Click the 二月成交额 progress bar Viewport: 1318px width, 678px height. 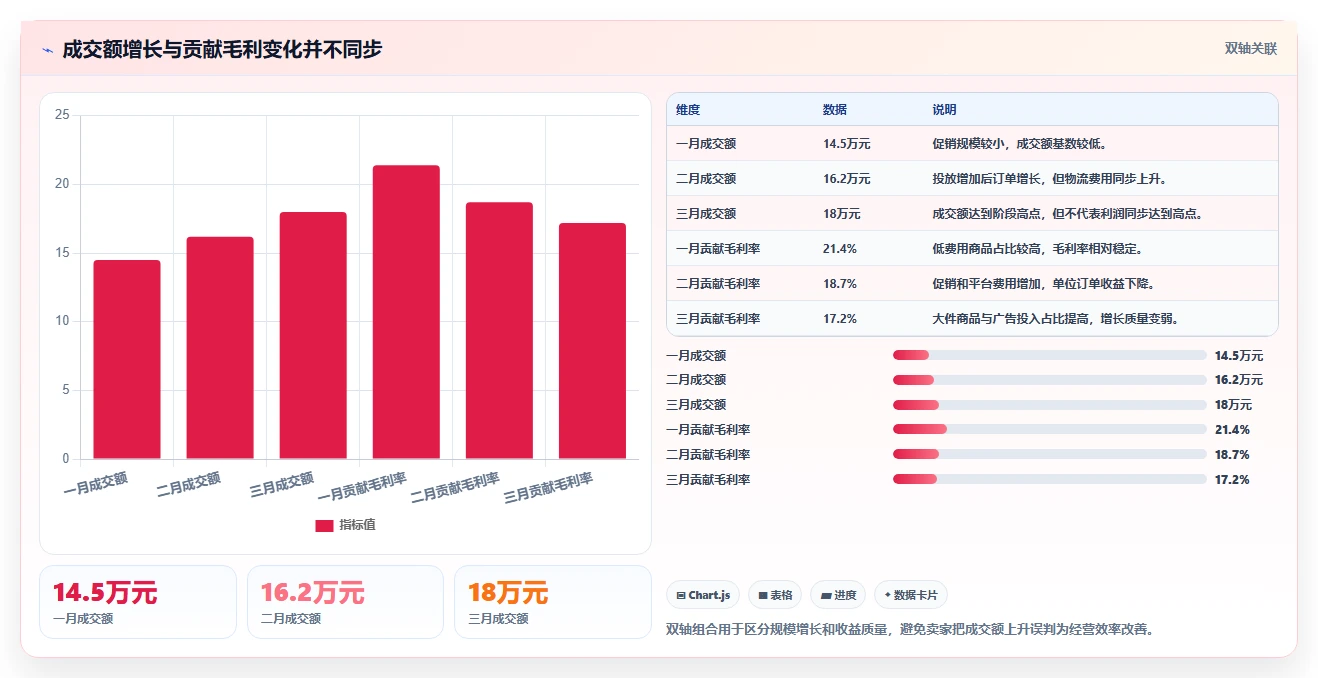point(1050,380)
